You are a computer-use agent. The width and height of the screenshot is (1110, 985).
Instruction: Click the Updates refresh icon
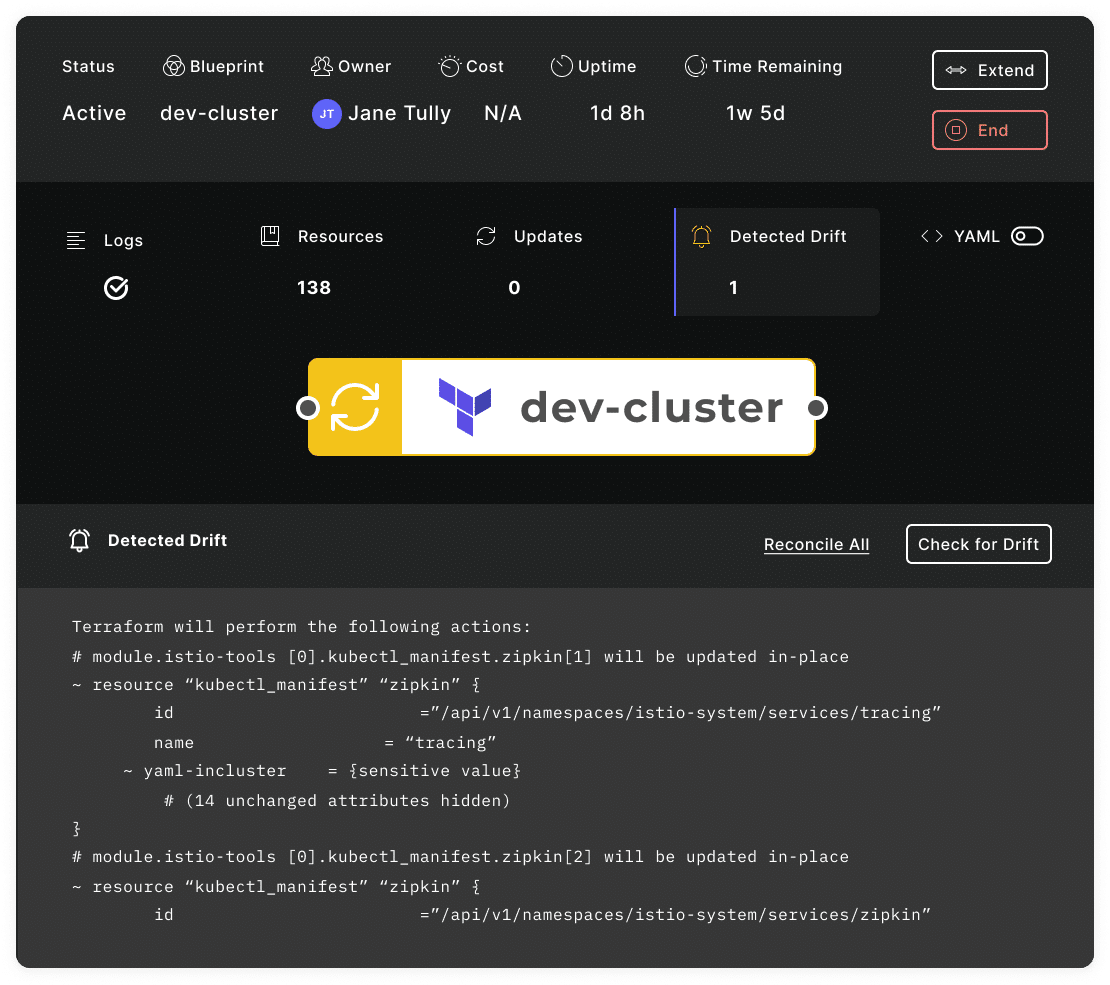point(486,236)
